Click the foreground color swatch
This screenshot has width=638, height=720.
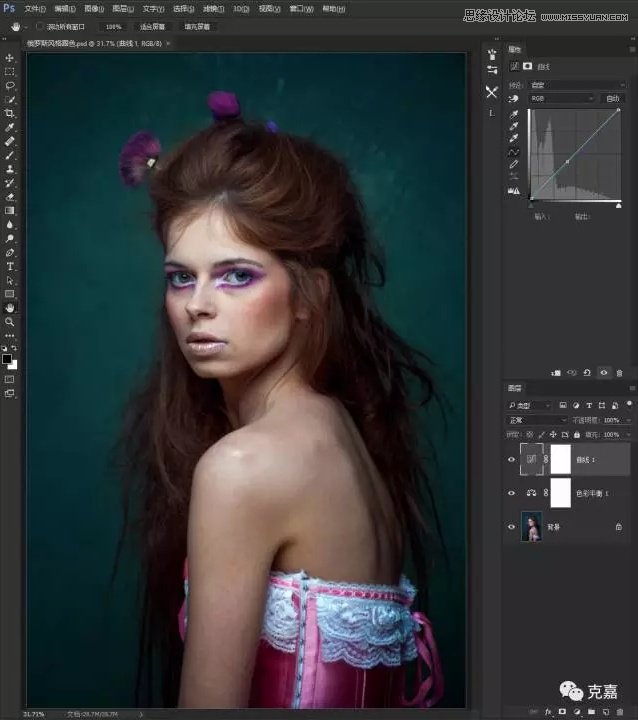pos(7,358)
